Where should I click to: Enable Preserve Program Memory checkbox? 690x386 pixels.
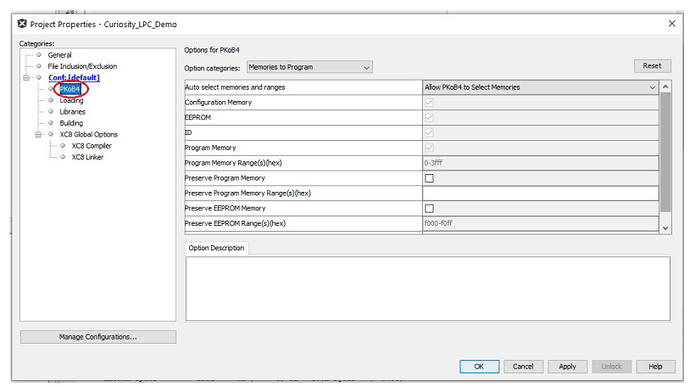[429, 178]
